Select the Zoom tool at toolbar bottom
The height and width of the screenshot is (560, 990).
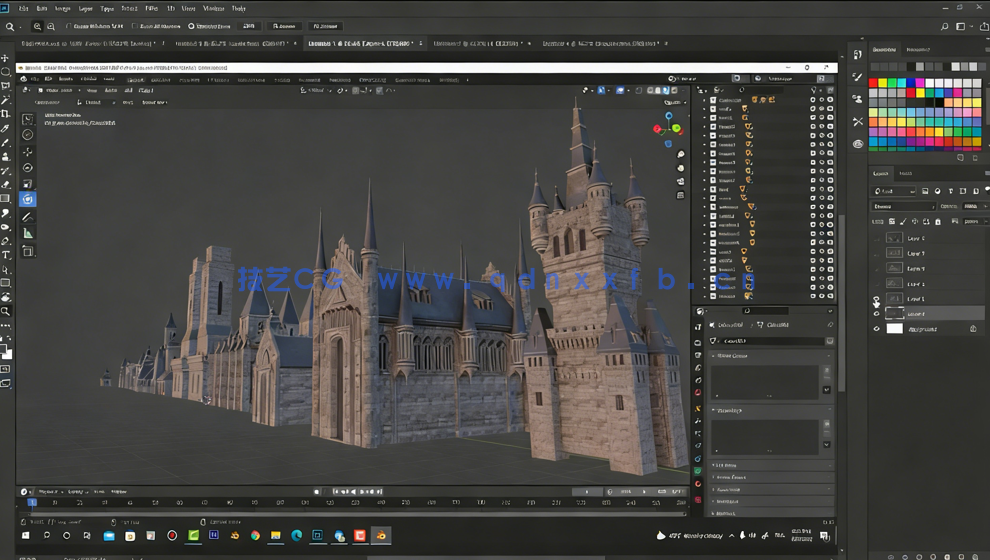(x=6, y=311)
